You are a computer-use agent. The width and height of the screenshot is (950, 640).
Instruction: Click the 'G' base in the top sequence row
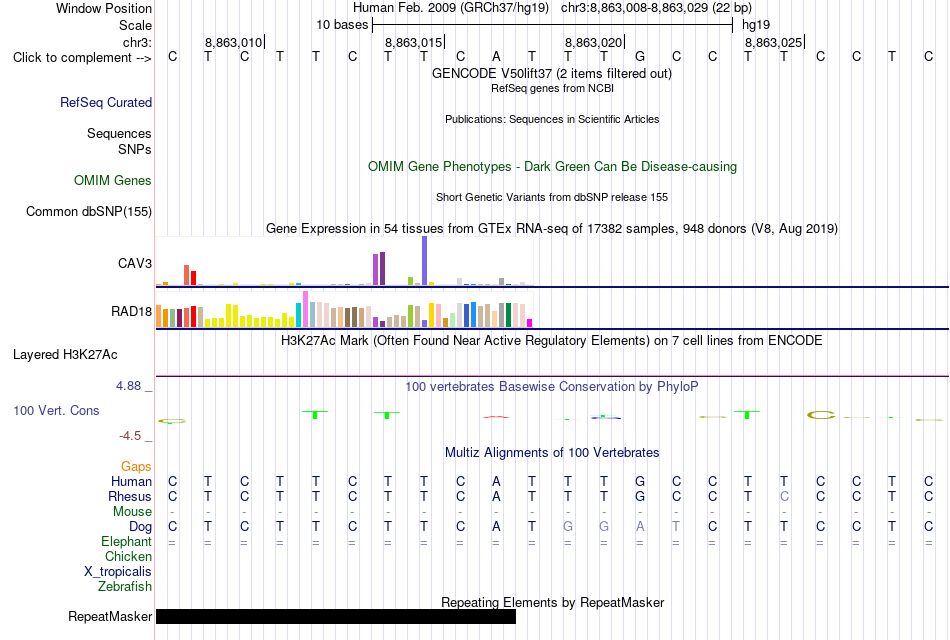point(640,57)
